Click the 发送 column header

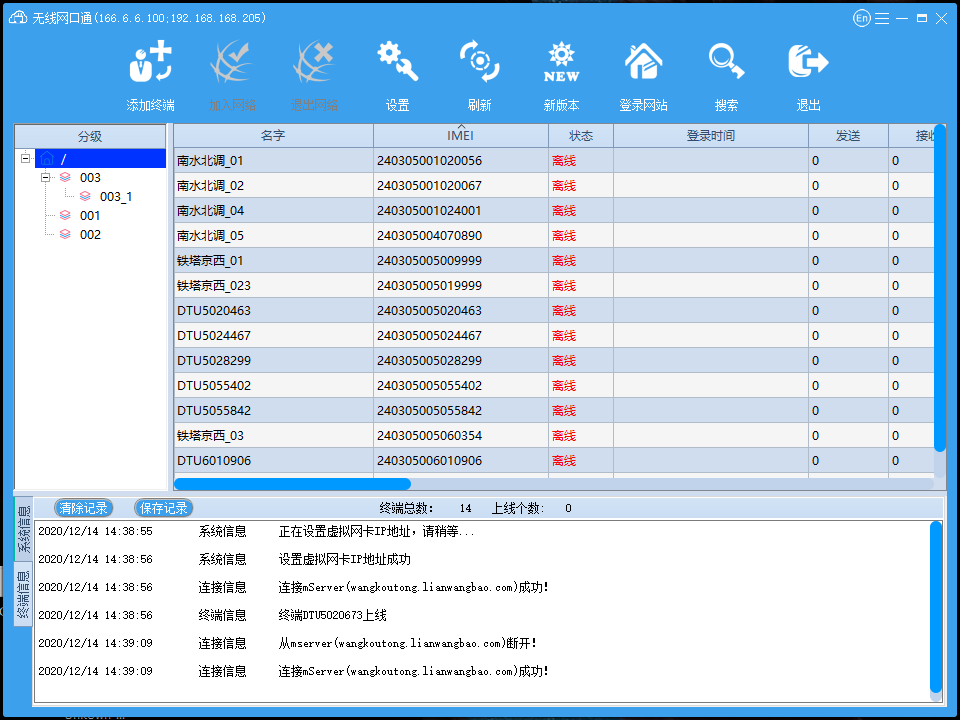click(x=848, y=135)
